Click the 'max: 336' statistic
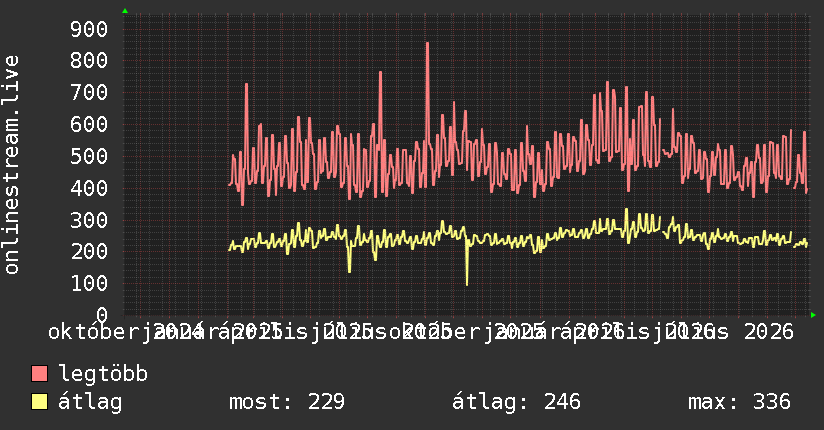Screen dimensions: 824x430 point(739,402)
